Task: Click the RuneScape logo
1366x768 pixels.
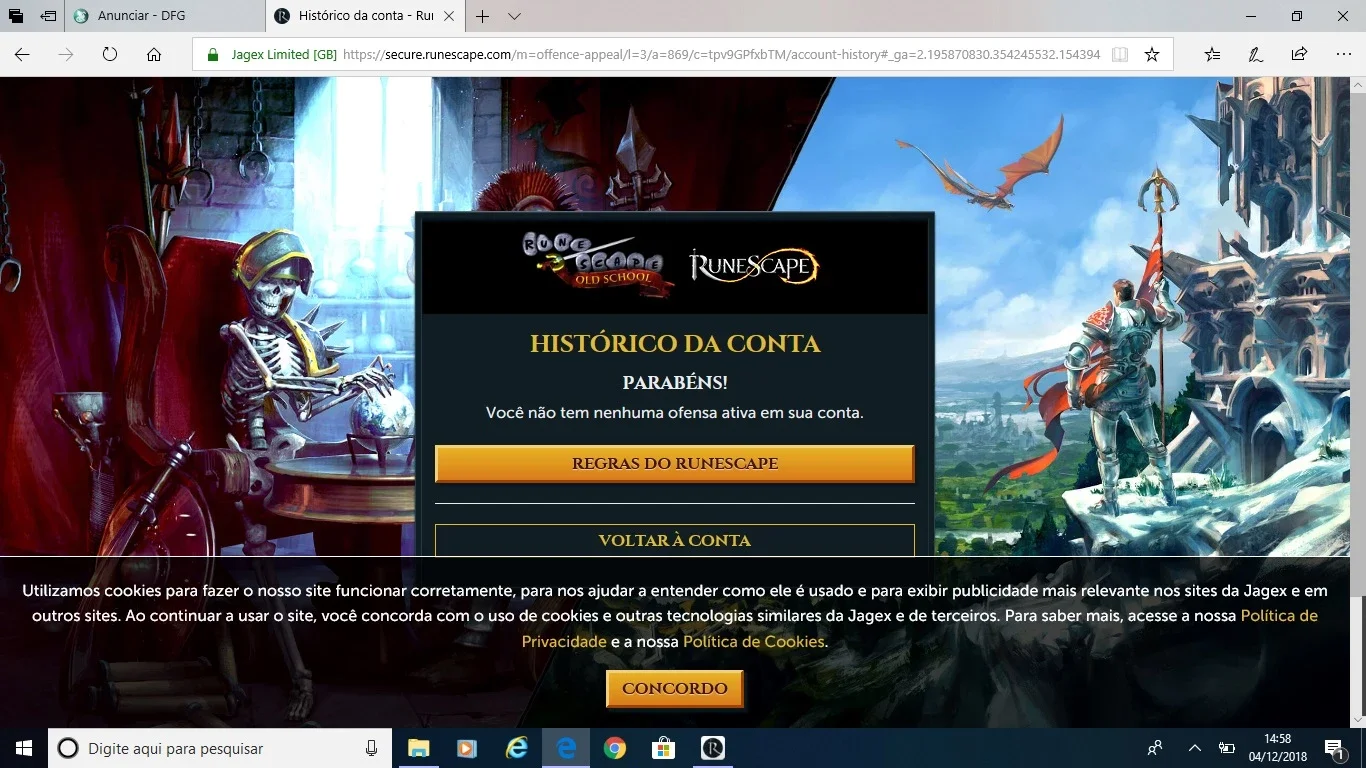Action: click(x=754, y=266)
